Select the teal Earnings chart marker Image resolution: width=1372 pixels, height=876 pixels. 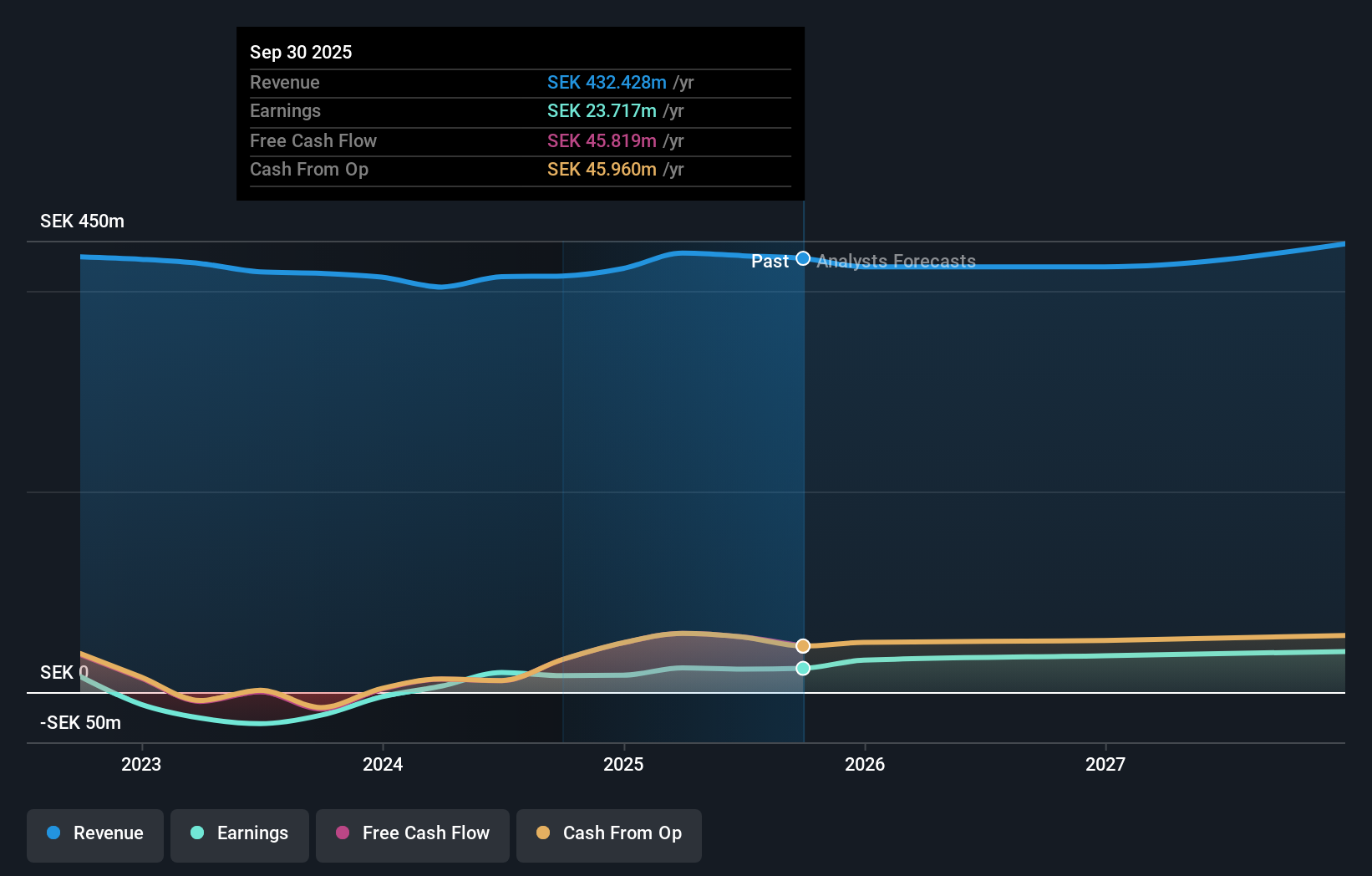click(x=803, y=668)
